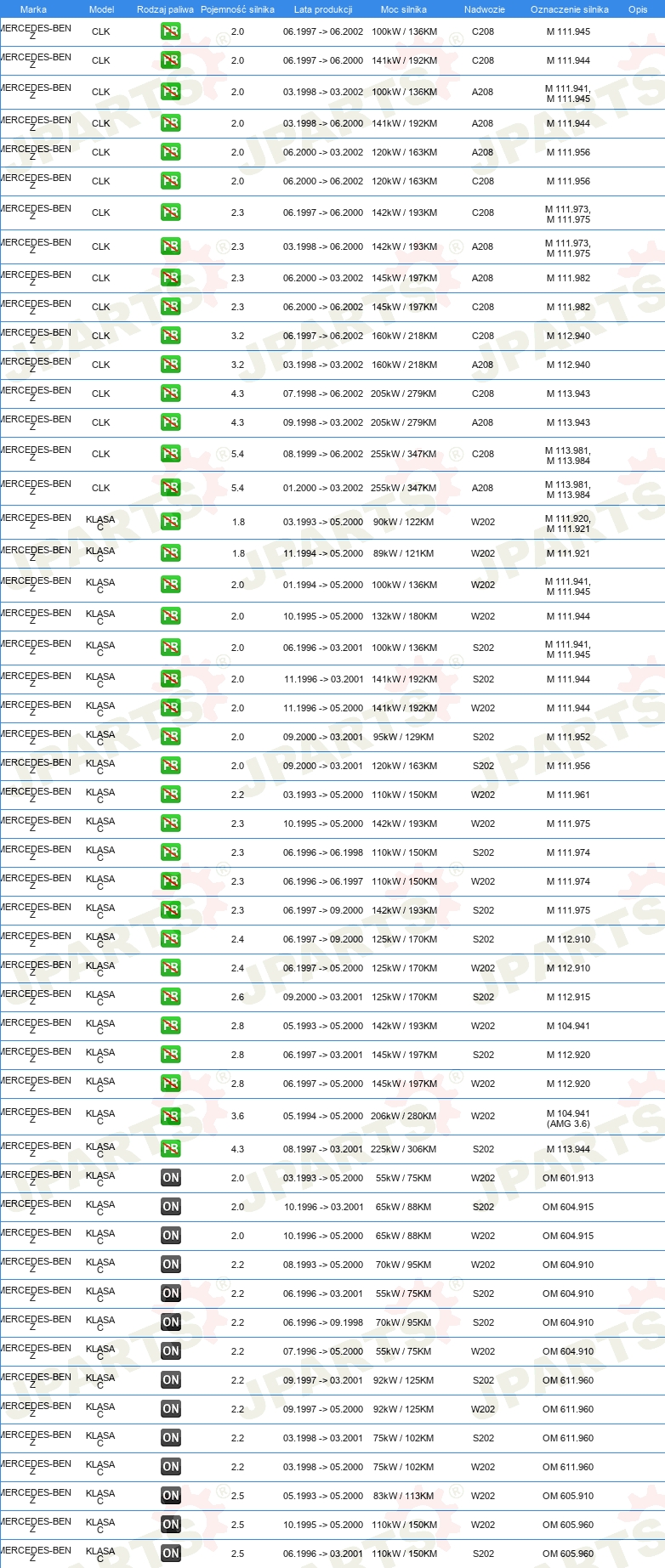Click the ON icon in the 92kW / 125KM S202 row

coord(171,1380)
